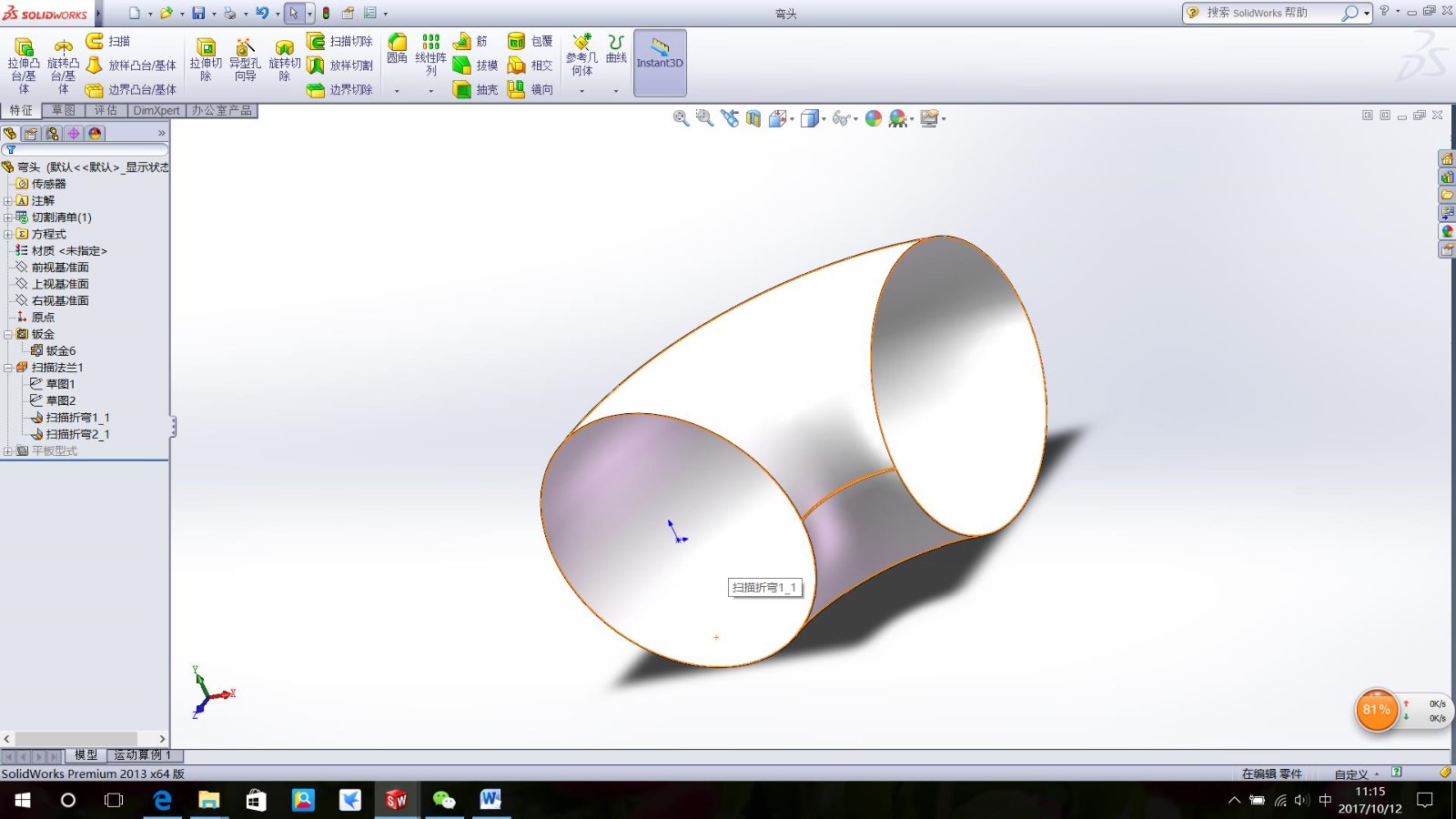The width and height of the screenshot is (1456, 819).
Task: Choose the 扫描切除 swept cut tool
Action: [340, 41]
